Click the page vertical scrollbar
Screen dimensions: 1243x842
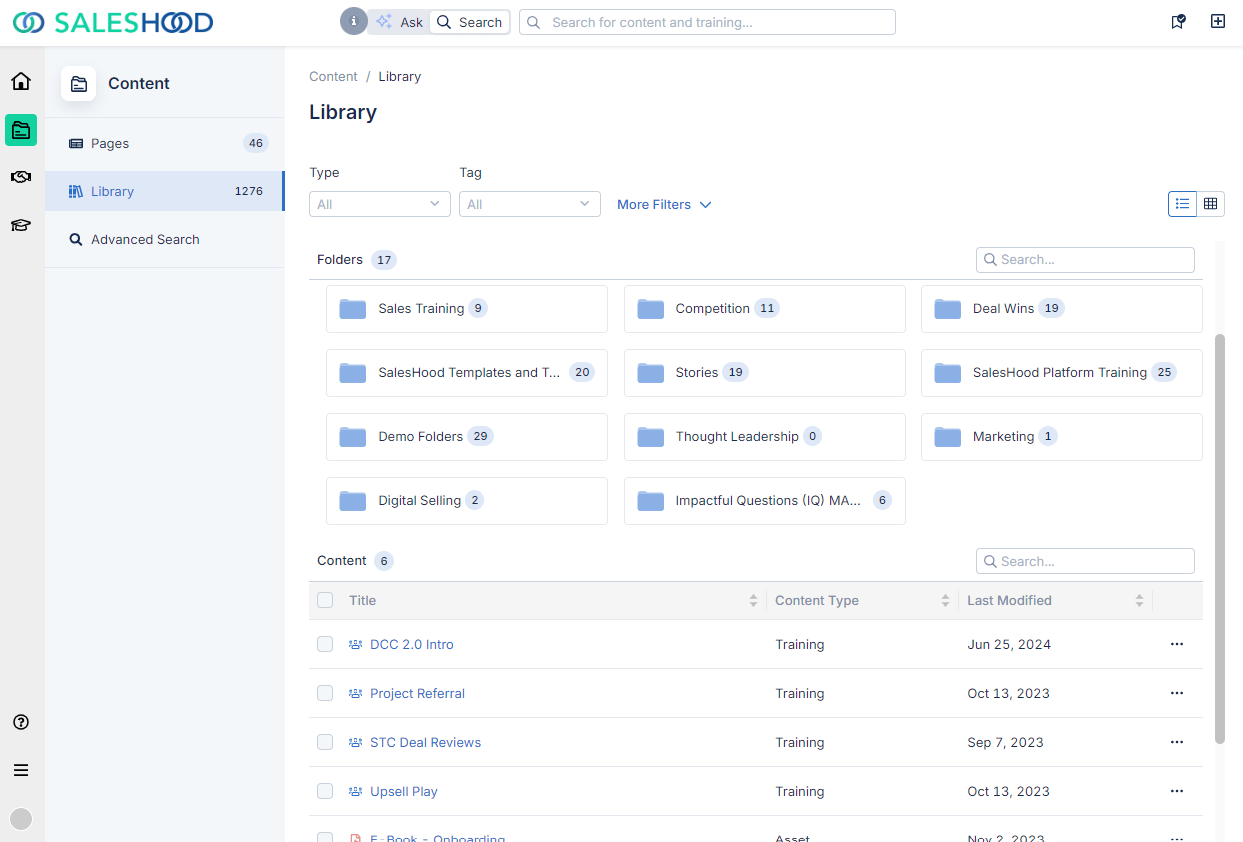pos(1219,538)
